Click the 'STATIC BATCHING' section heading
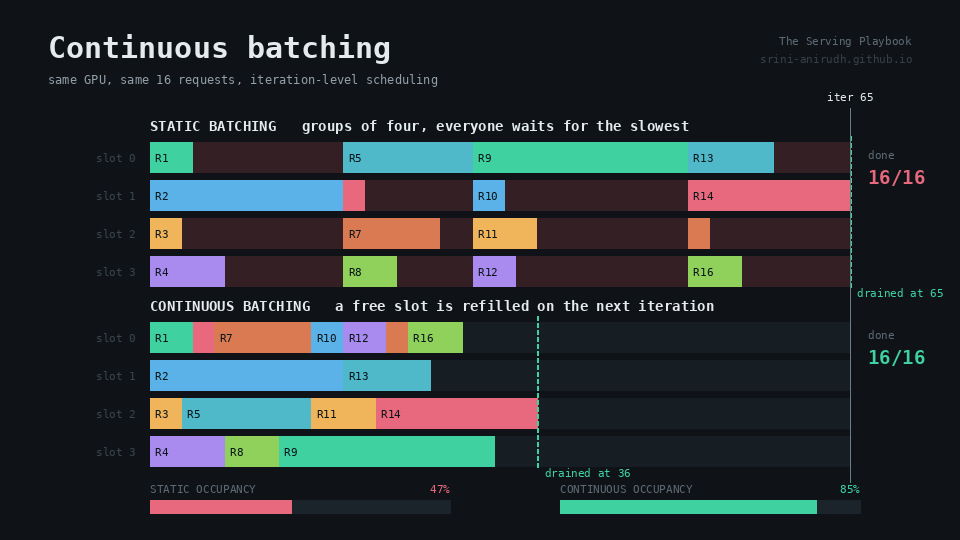 pos(213,126)
